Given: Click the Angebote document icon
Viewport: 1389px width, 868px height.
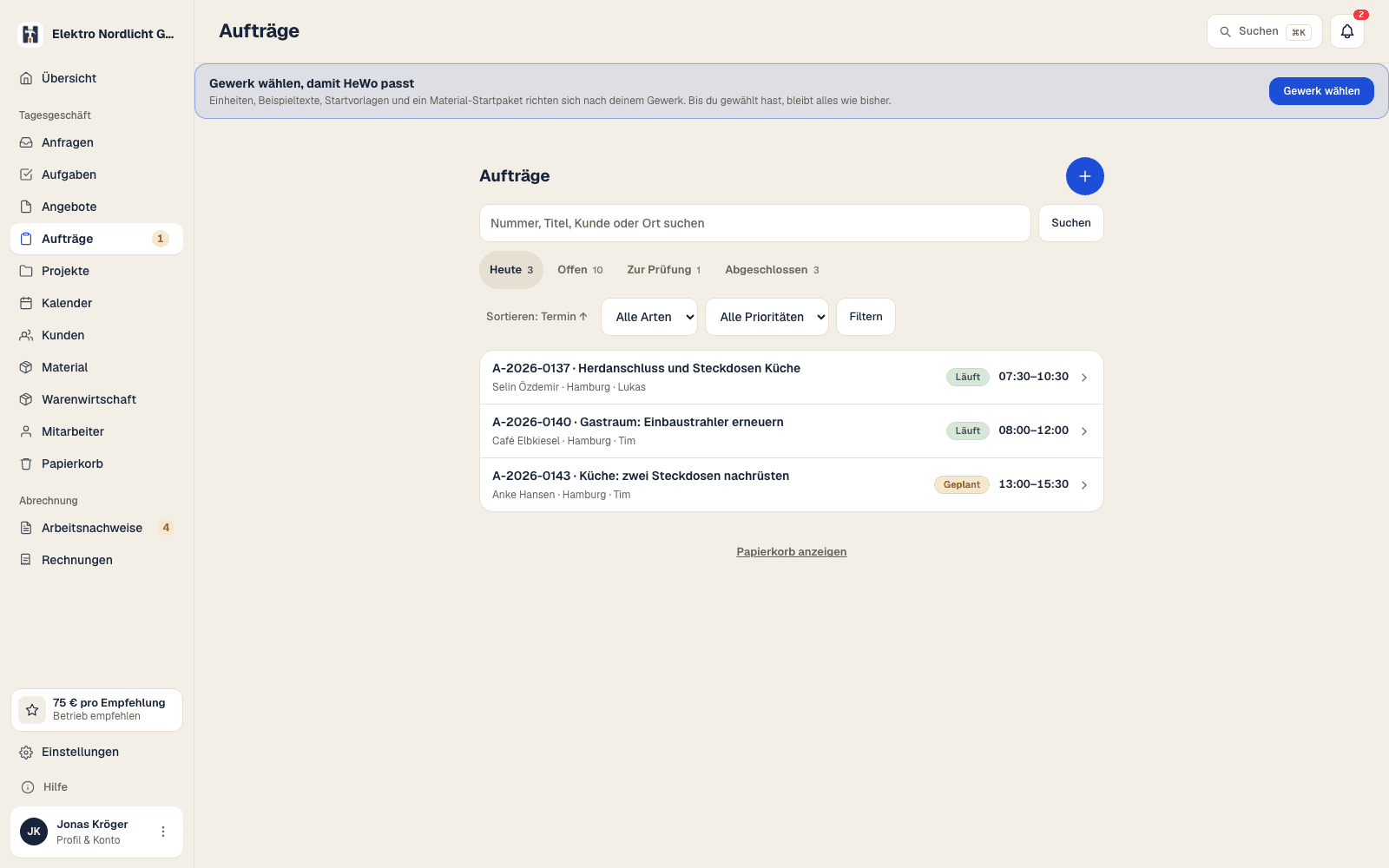Looking at the screenshot, I should click(26, 207).
